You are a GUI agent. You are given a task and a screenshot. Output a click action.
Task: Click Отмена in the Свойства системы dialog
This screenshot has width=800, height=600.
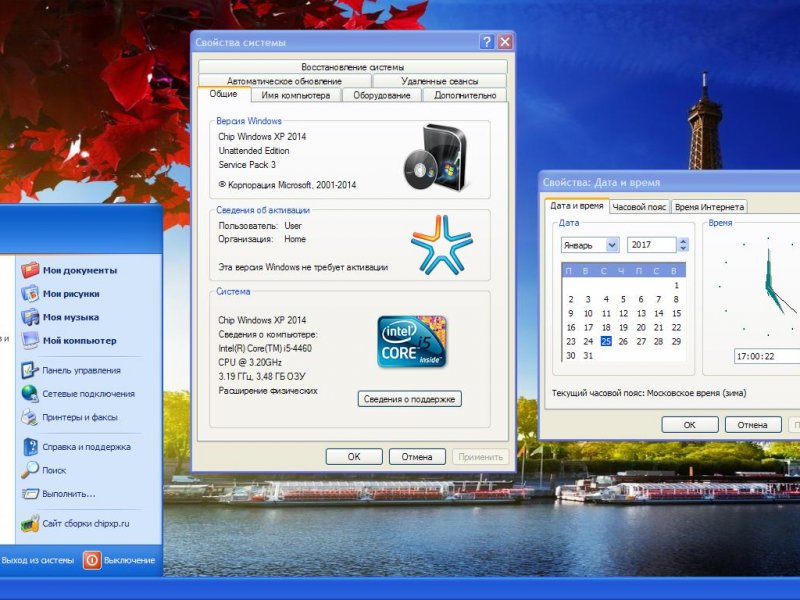417,457
